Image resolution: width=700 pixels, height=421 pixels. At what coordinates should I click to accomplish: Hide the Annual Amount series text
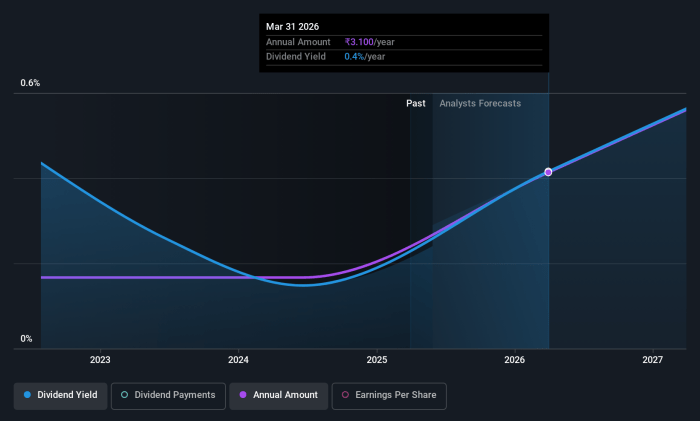point(285,395)
